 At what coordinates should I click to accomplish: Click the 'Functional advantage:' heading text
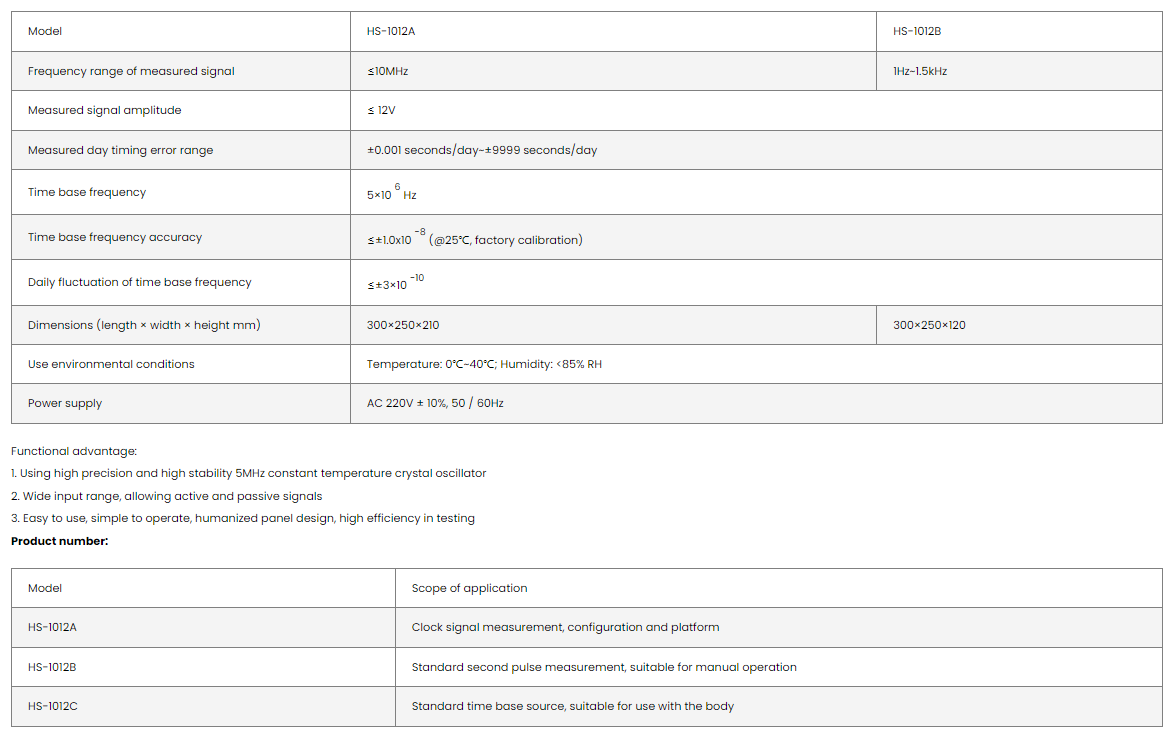[74, 451]
